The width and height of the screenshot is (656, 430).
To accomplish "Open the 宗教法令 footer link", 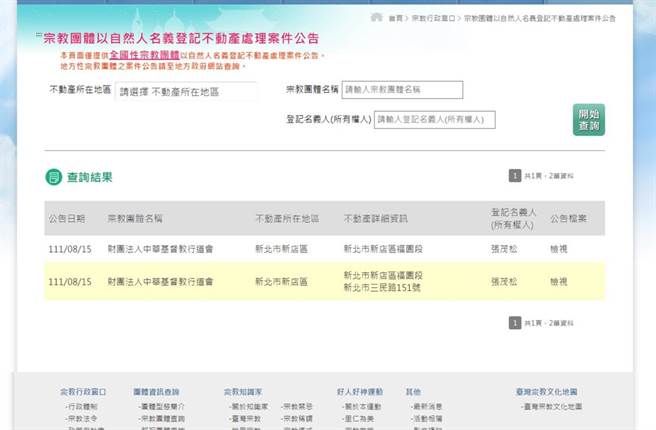I will coord(82,418).
